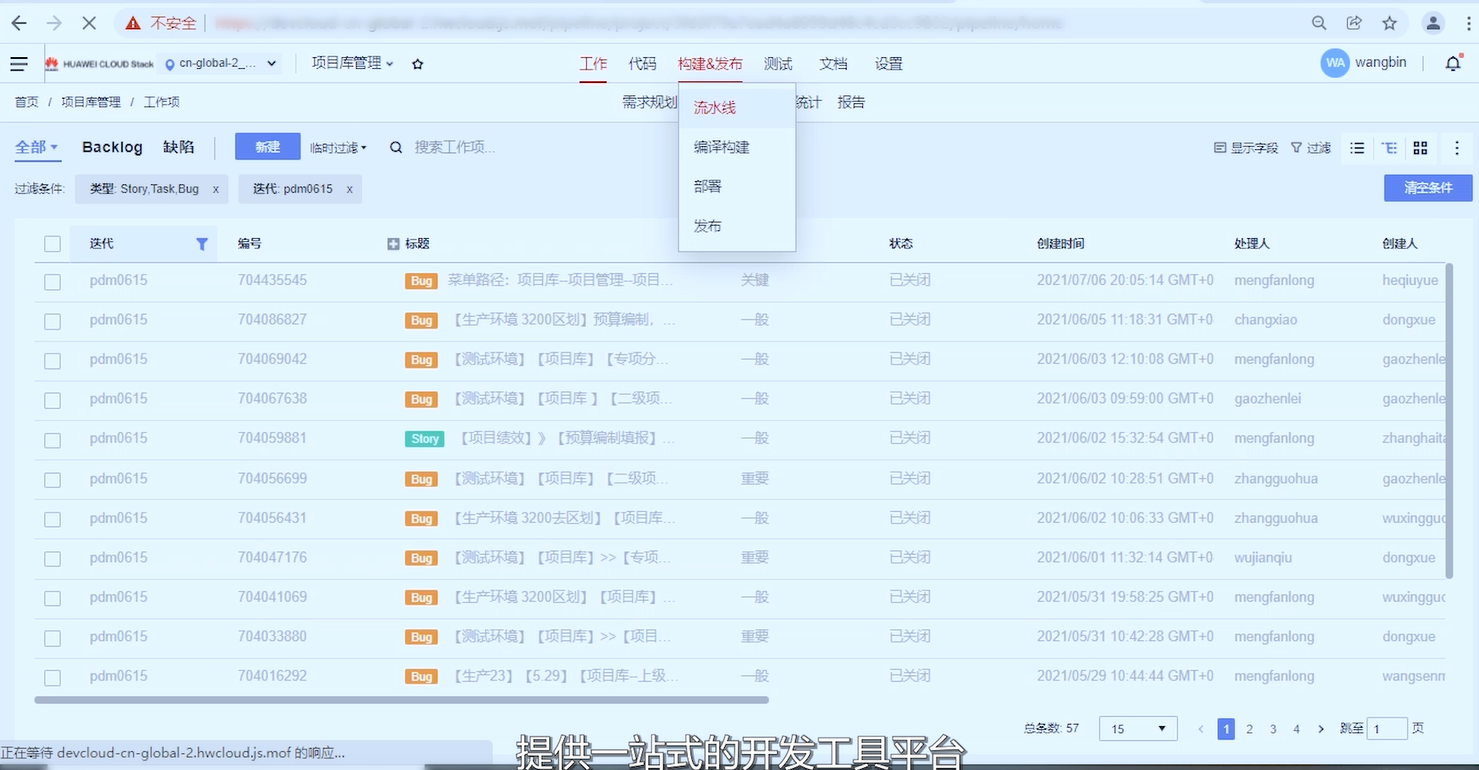Switch to the 代码 top tab

coord(643,63)
